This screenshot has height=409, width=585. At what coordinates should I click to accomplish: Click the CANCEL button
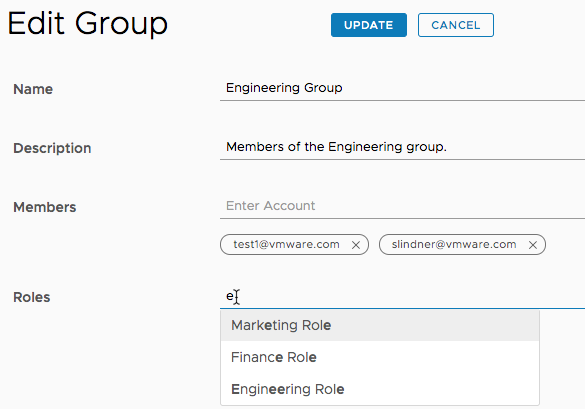point(456,25)
